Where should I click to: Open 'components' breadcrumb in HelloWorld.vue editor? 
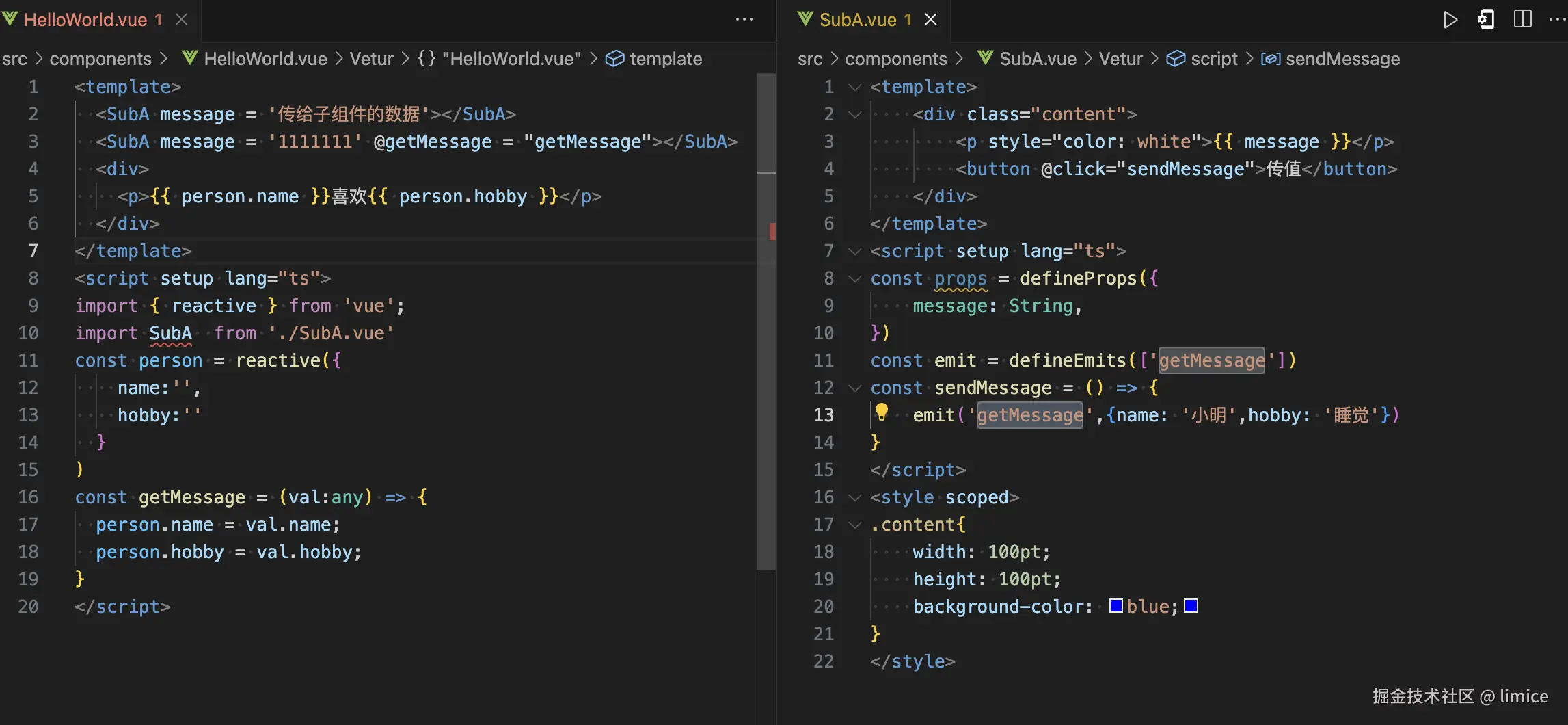tap(100, 59)
